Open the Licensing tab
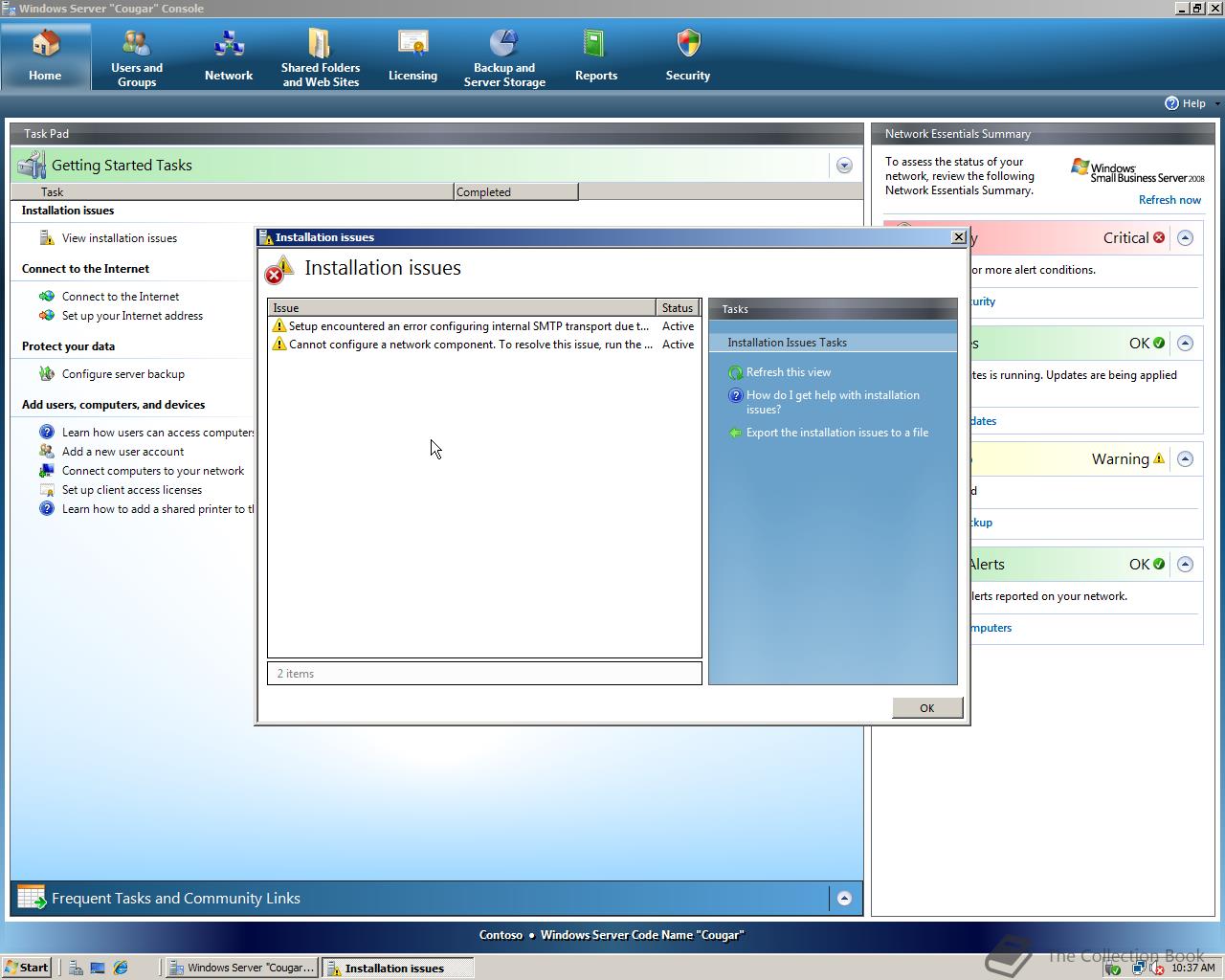The height and width of the screenshot is (980, 1225). pyautogui.click(x=412, y=57)
